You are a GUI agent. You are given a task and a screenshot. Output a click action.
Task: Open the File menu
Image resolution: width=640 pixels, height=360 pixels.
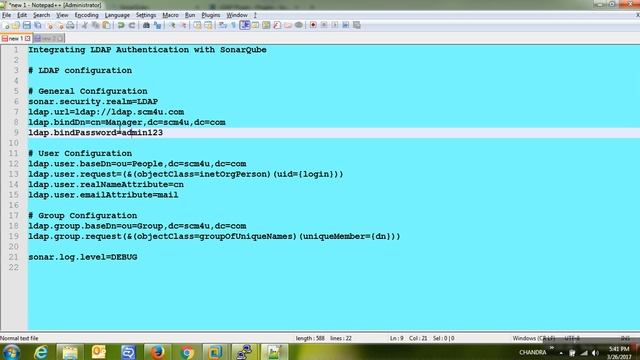tap(7, 15)
